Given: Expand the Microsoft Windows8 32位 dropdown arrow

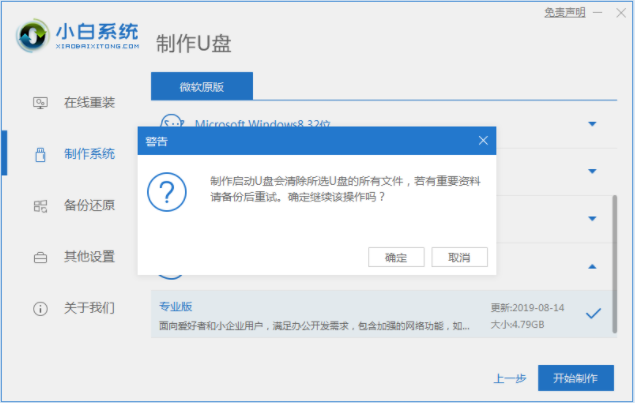Looking at the screenshot, I should coord(592,123).
